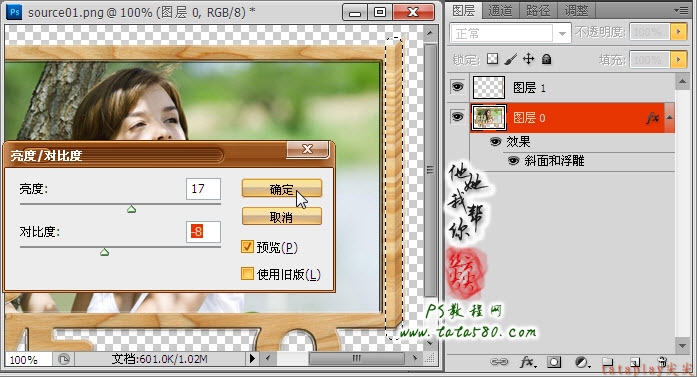Screen dimensions: 697x377
Task: Close the 亮度/对比度 dialog
Action: click(307, 149)
